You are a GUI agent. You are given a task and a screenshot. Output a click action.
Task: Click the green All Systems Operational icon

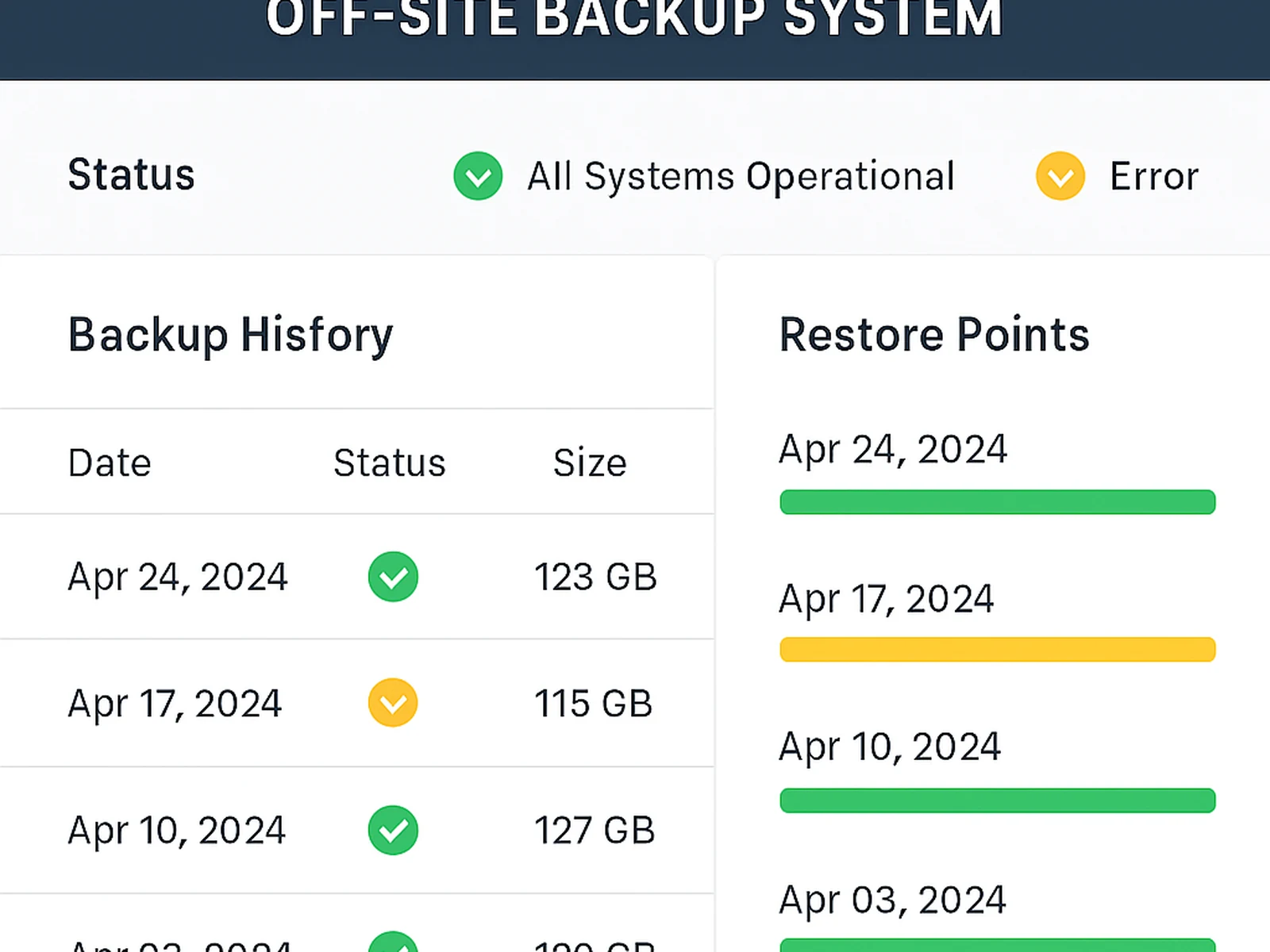[478, 175]
